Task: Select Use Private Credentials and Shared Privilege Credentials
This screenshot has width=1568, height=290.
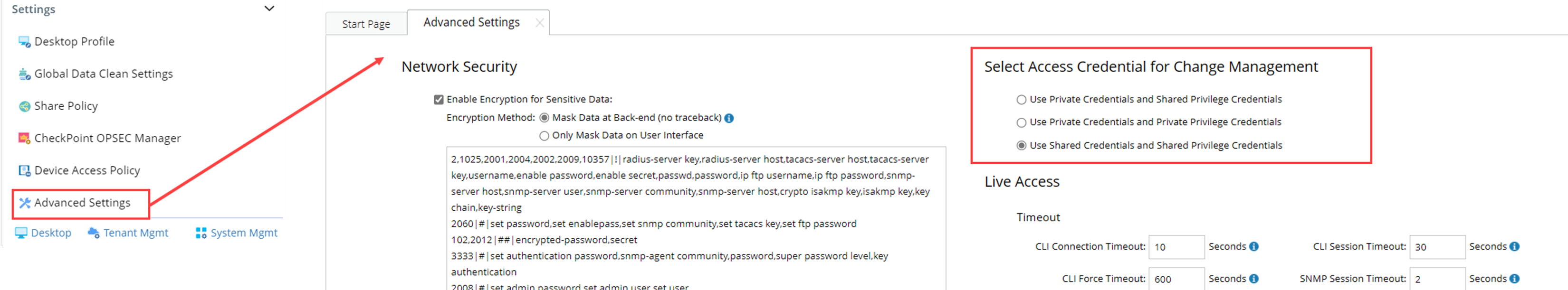Action: coord(1022,100)
